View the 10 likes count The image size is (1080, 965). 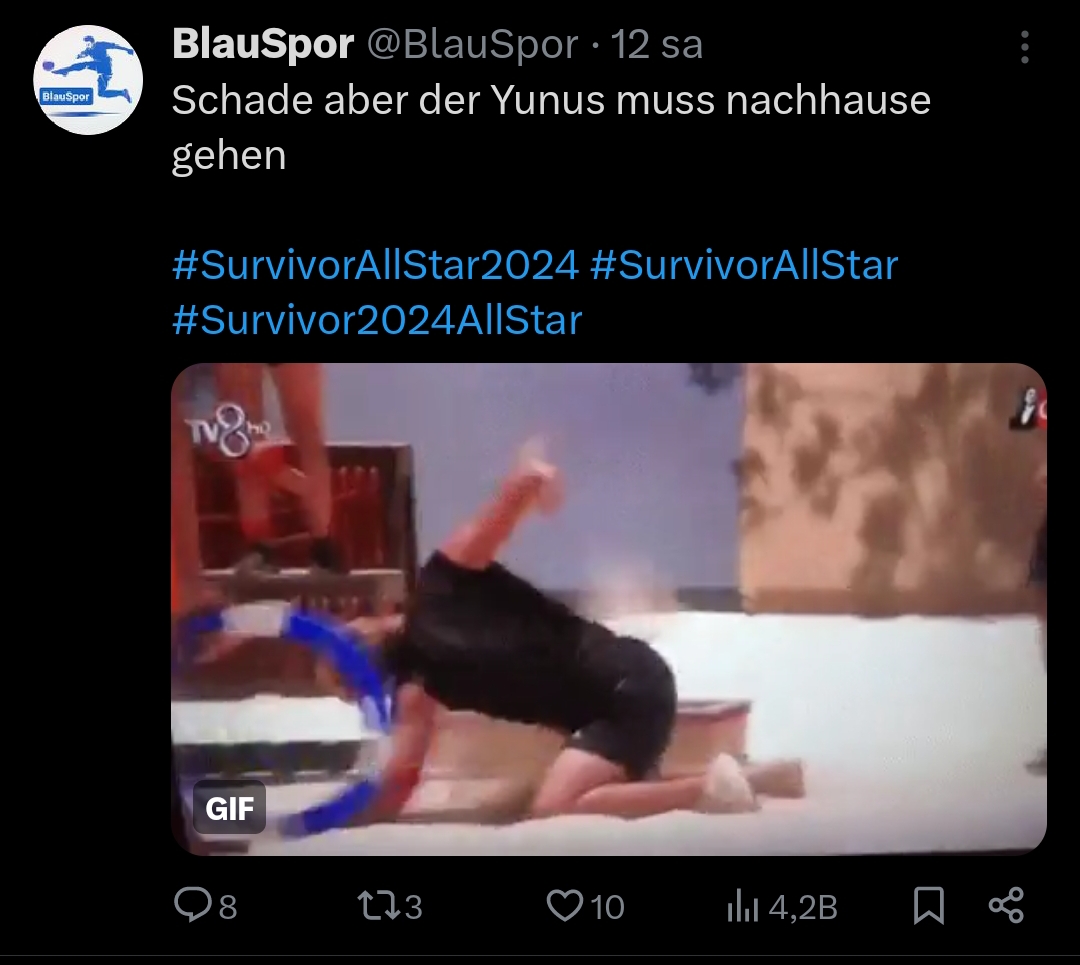pos(608,907)
